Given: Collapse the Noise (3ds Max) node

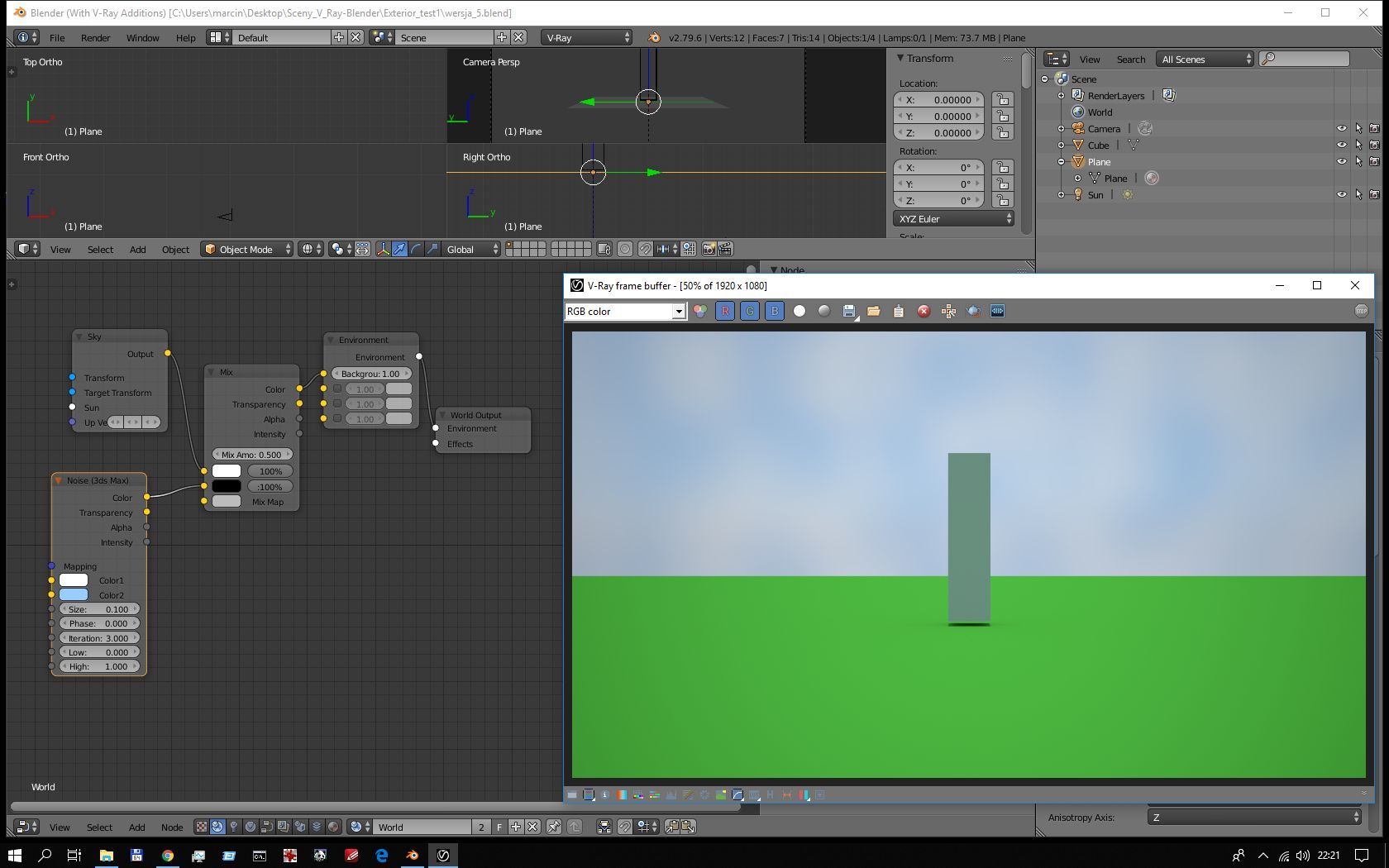Looking at the screenshot, I should tap(58, 480).
